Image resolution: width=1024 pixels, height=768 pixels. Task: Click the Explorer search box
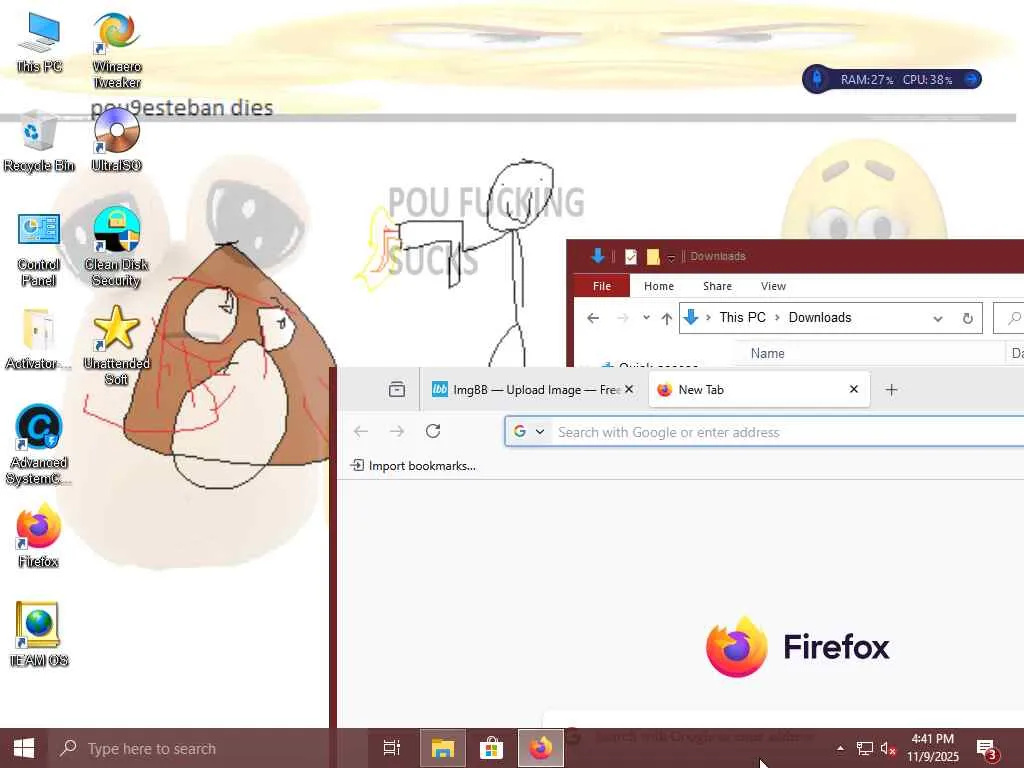point(1009,318)
